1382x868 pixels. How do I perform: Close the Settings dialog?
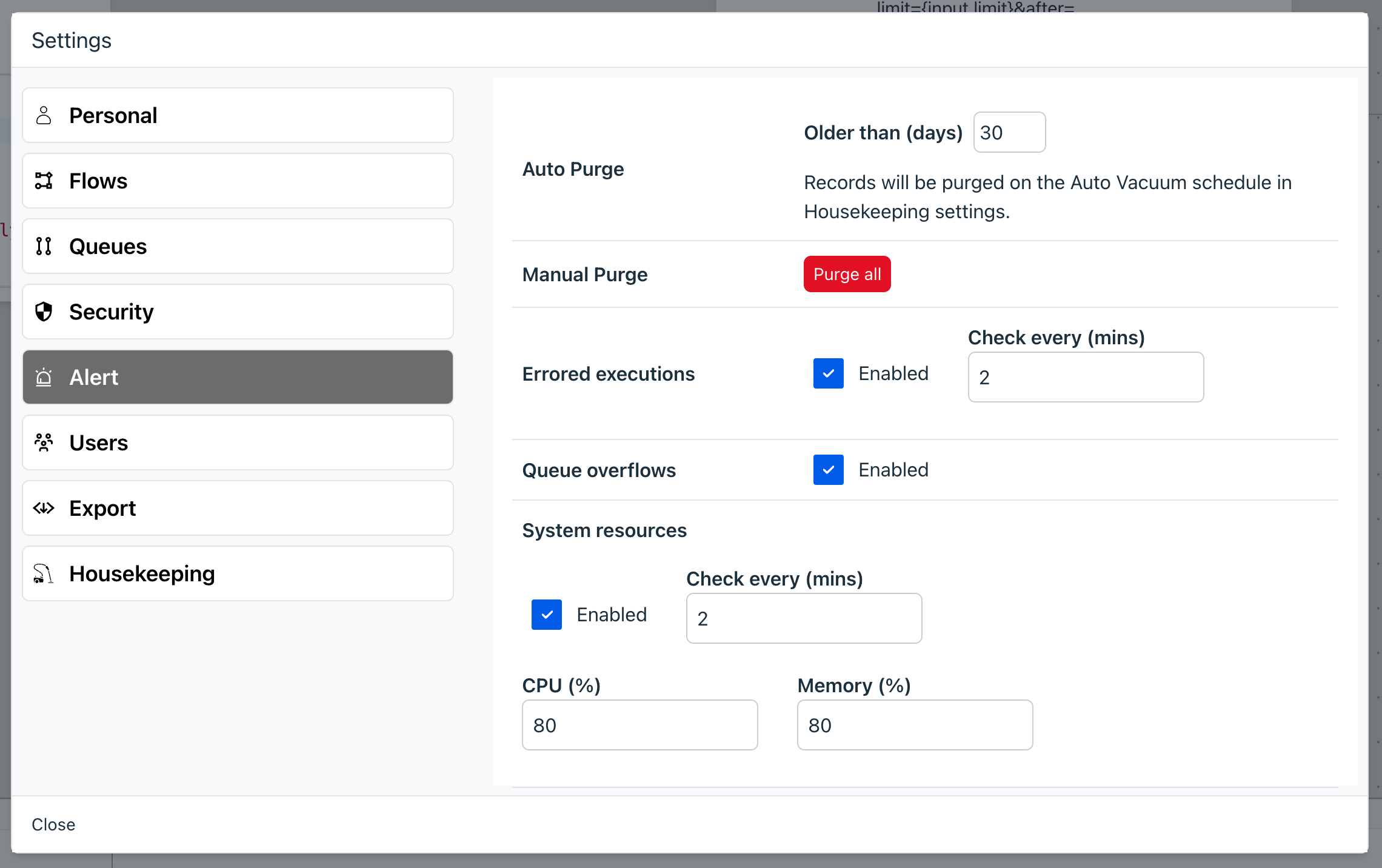pyautogui.click(x=53, y=824)
